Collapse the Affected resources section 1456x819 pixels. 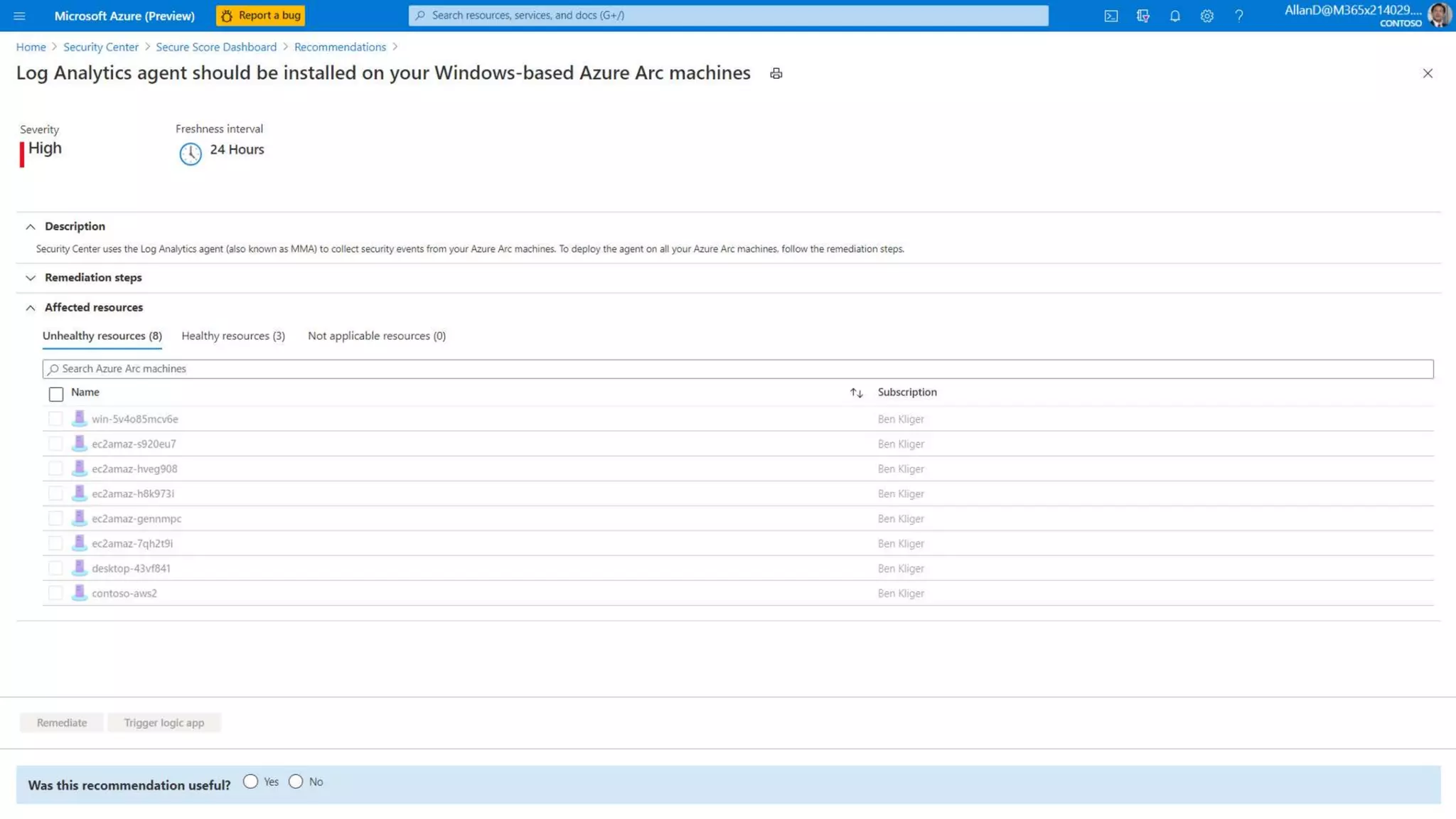(31, 307)
